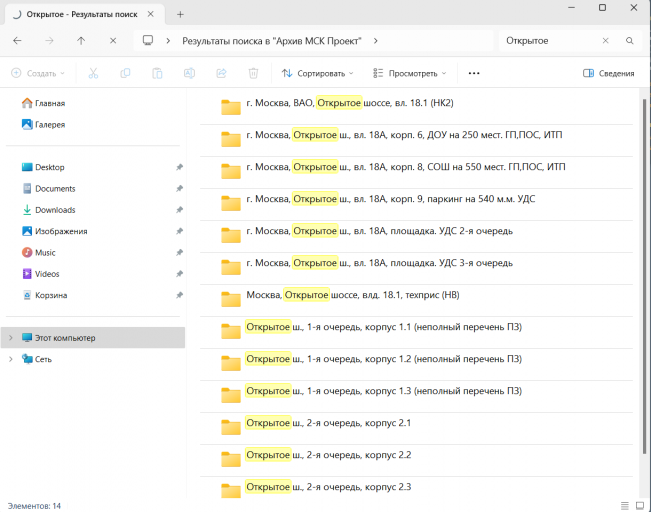Click the Paste clipboard icon
The width and height of the screenshot is (651, 512).
(x=157, y=73)
